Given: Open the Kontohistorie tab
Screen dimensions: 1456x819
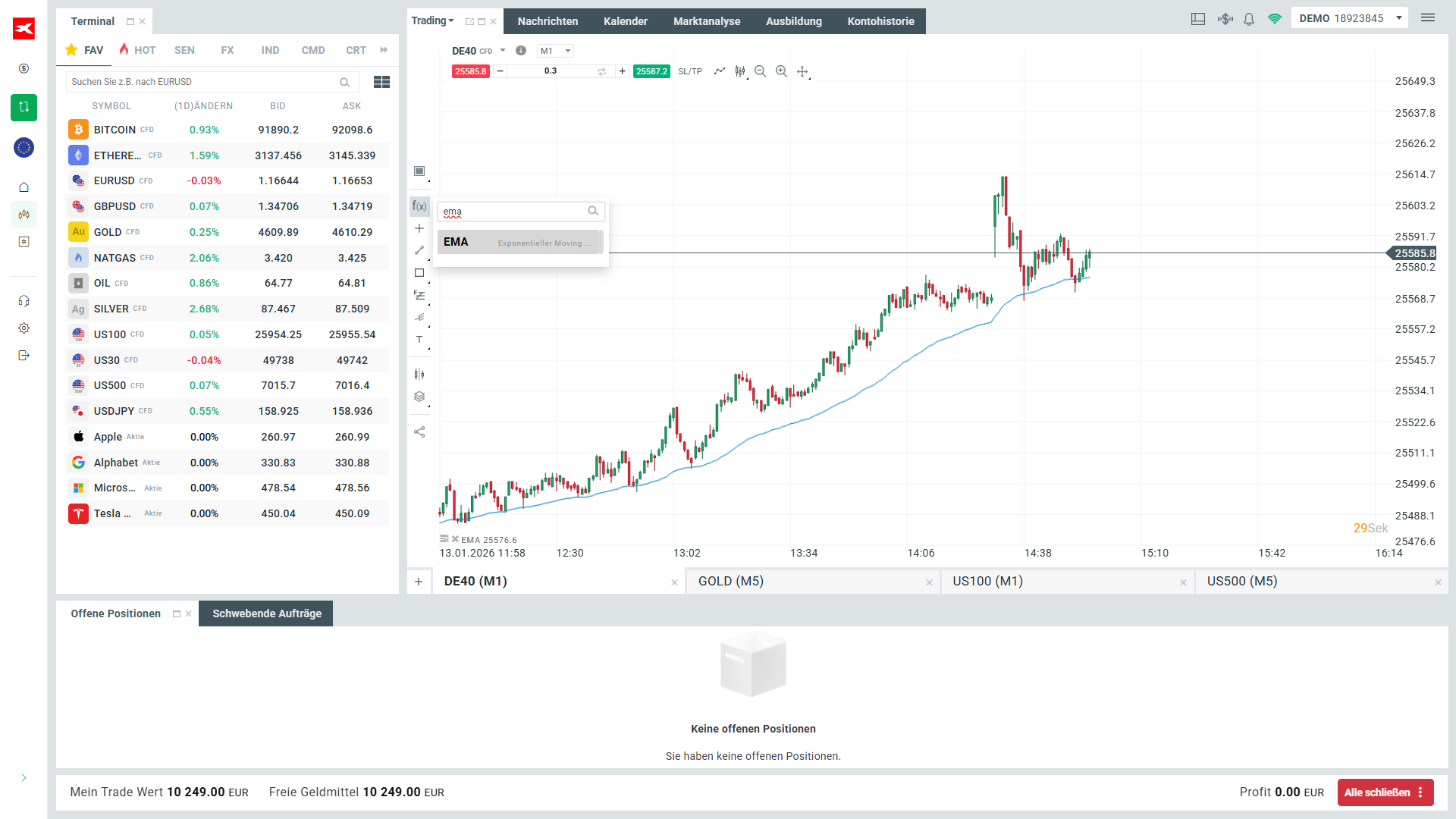Looking at the screenshot, I should click(880, 21).
